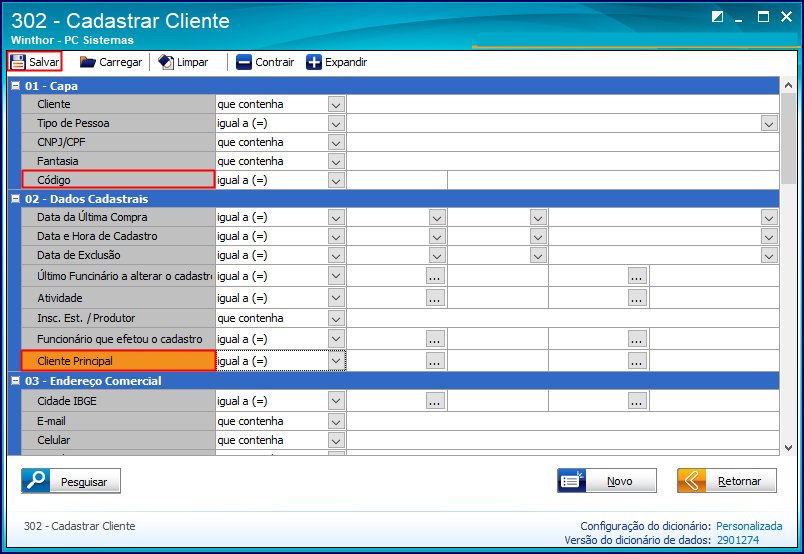Open Cliente operator dropdown
This screenshot has height=554, width=804.
pyautogui.click(x=336, y=105)
